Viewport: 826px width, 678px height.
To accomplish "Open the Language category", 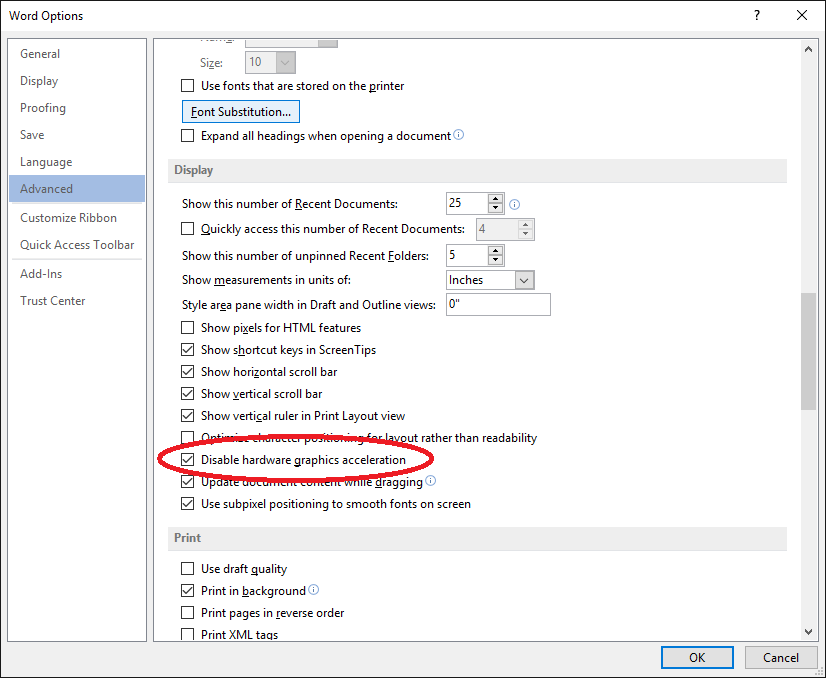I will point(77,162).
